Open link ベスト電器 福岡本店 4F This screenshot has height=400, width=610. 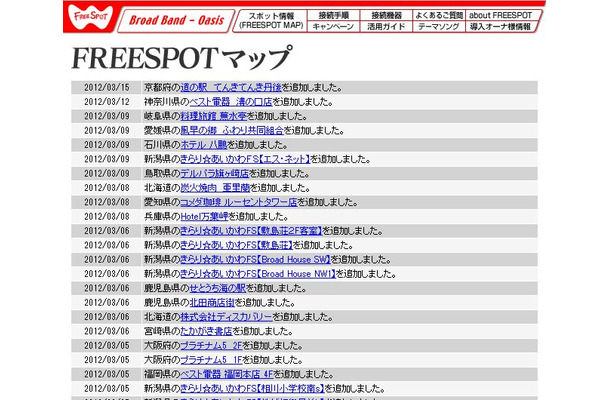227,374
